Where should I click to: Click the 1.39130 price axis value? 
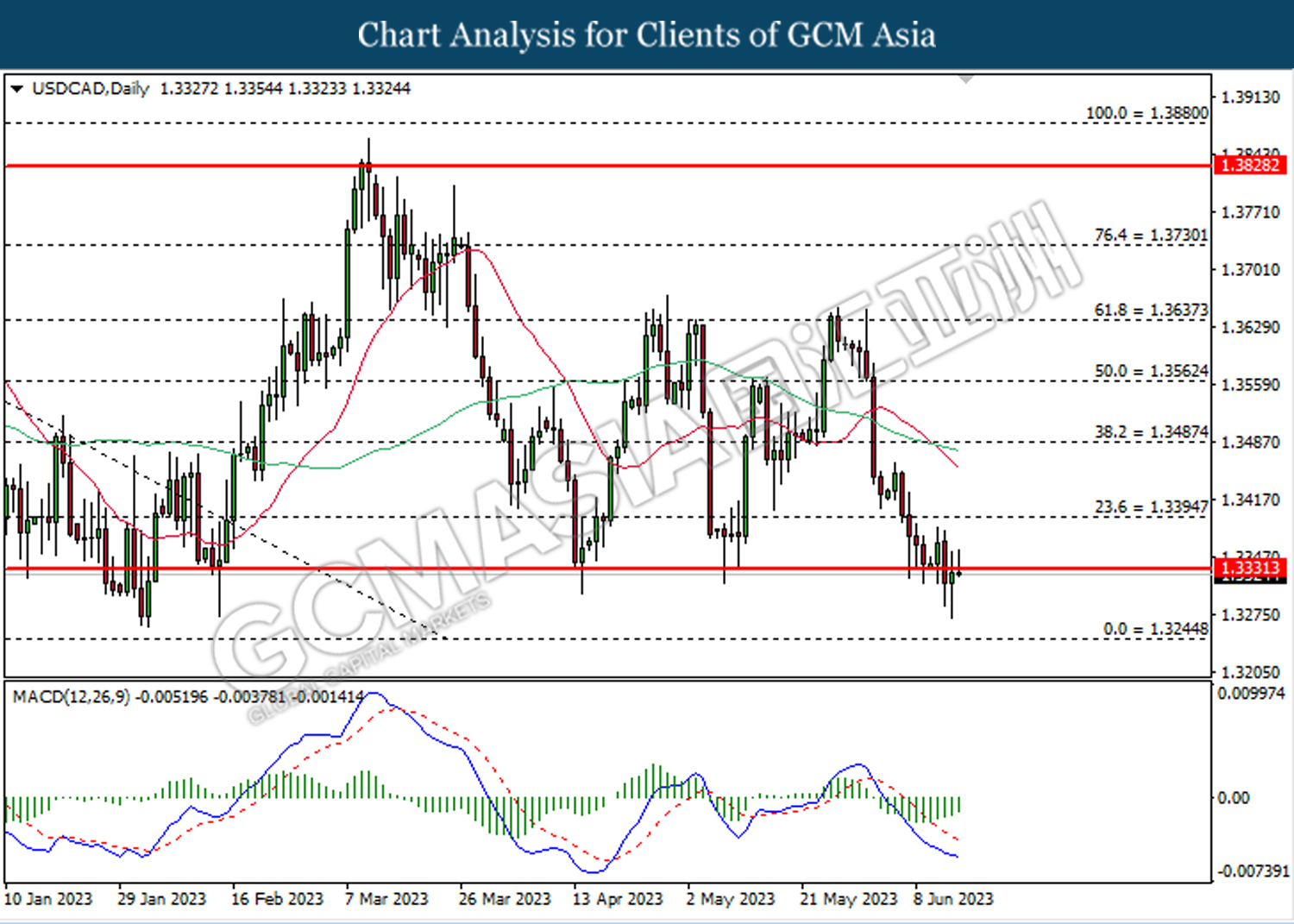tap(1251, 97)
